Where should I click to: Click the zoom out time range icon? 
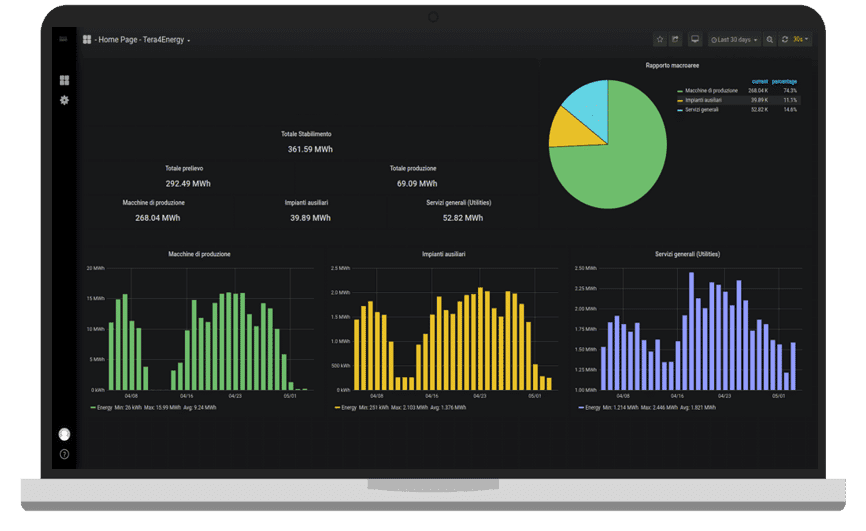[x=769, y=40]
